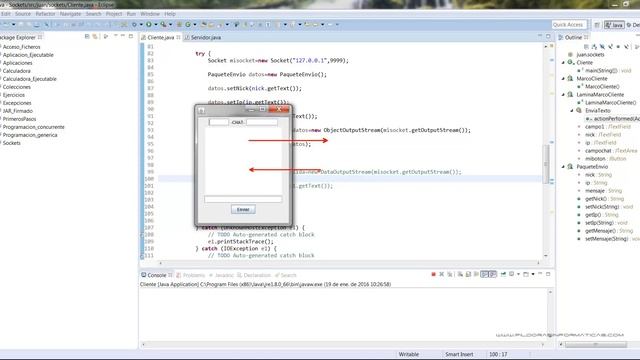The height and width of the screenshot is (360, 640).
Task: Click the Enviar button in chat window
Action: 243,209
